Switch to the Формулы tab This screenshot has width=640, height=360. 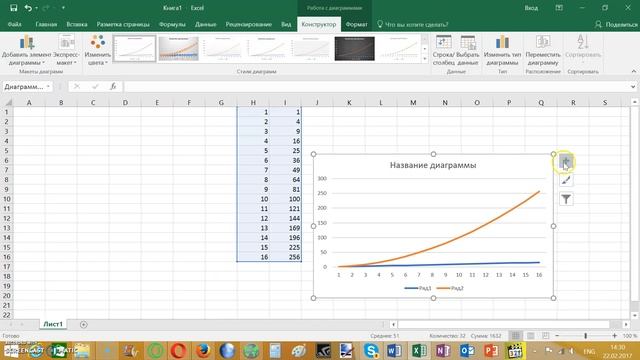point(172,24)
